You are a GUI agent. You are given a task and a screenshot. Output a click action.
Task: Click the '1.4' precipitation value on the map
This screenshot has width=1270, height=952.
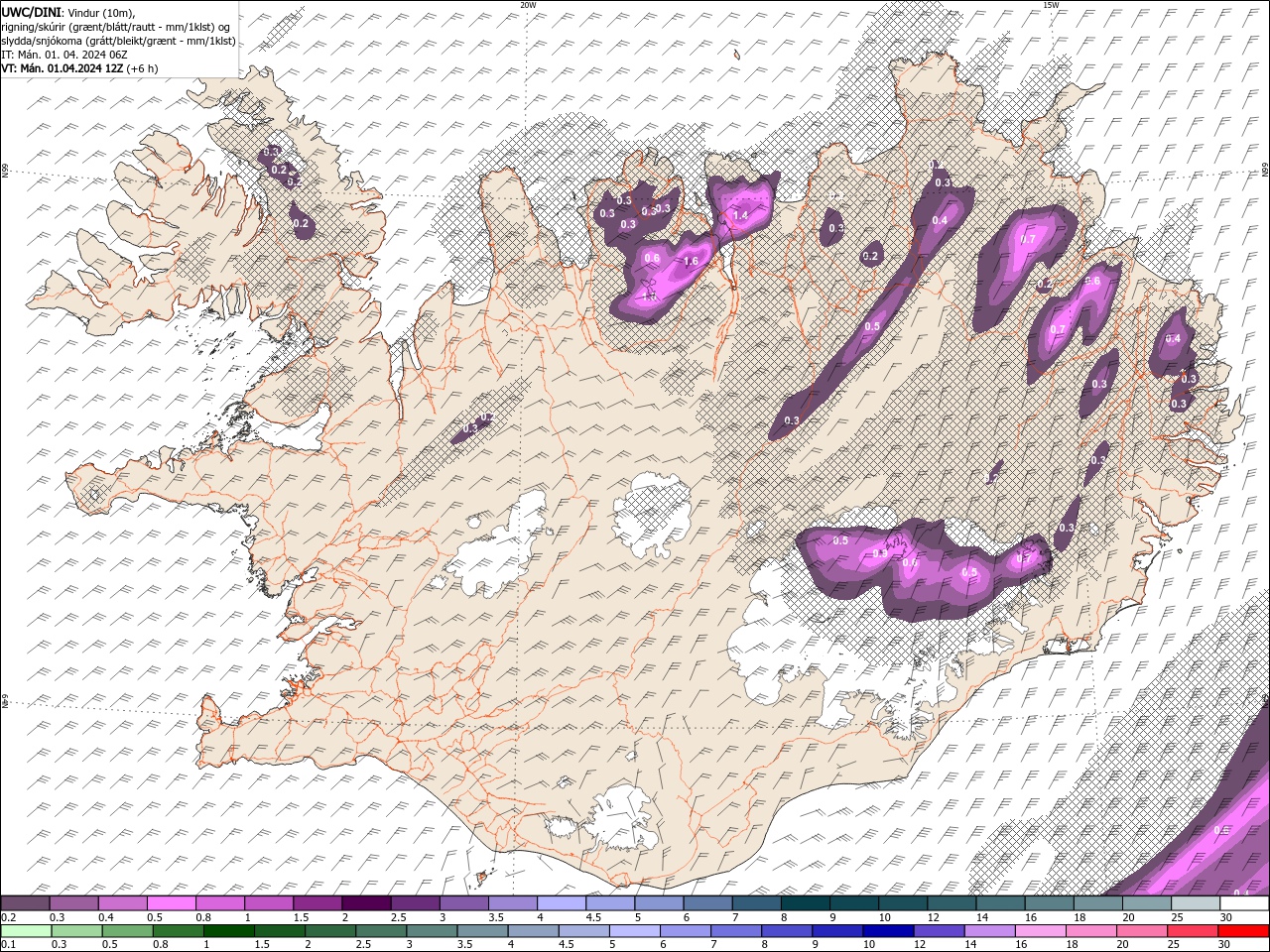pyautogui.click(x=740, y=215)
